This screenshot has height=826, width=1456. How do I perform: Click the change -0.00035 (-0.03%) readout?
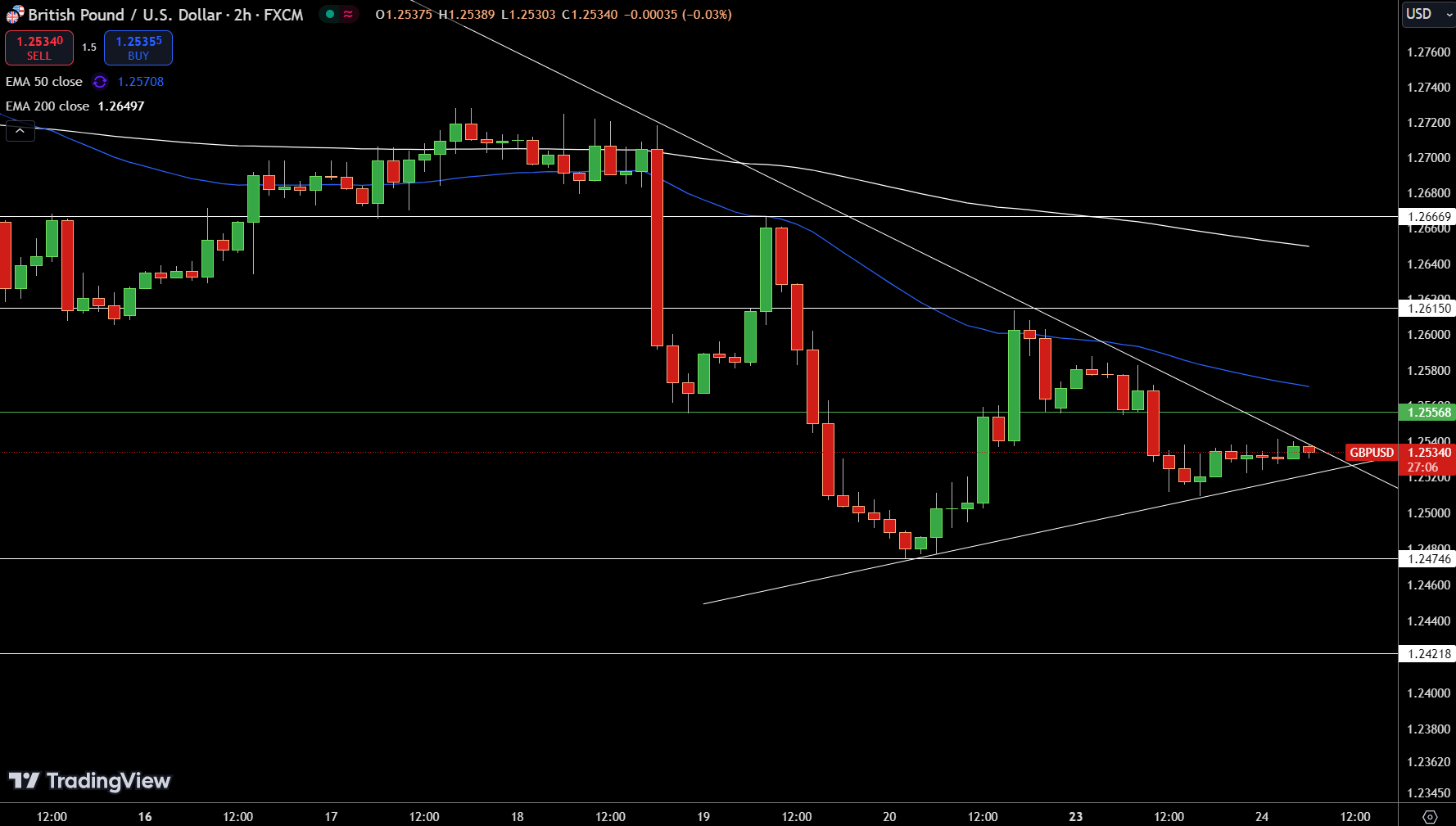(x=678, y=15)
